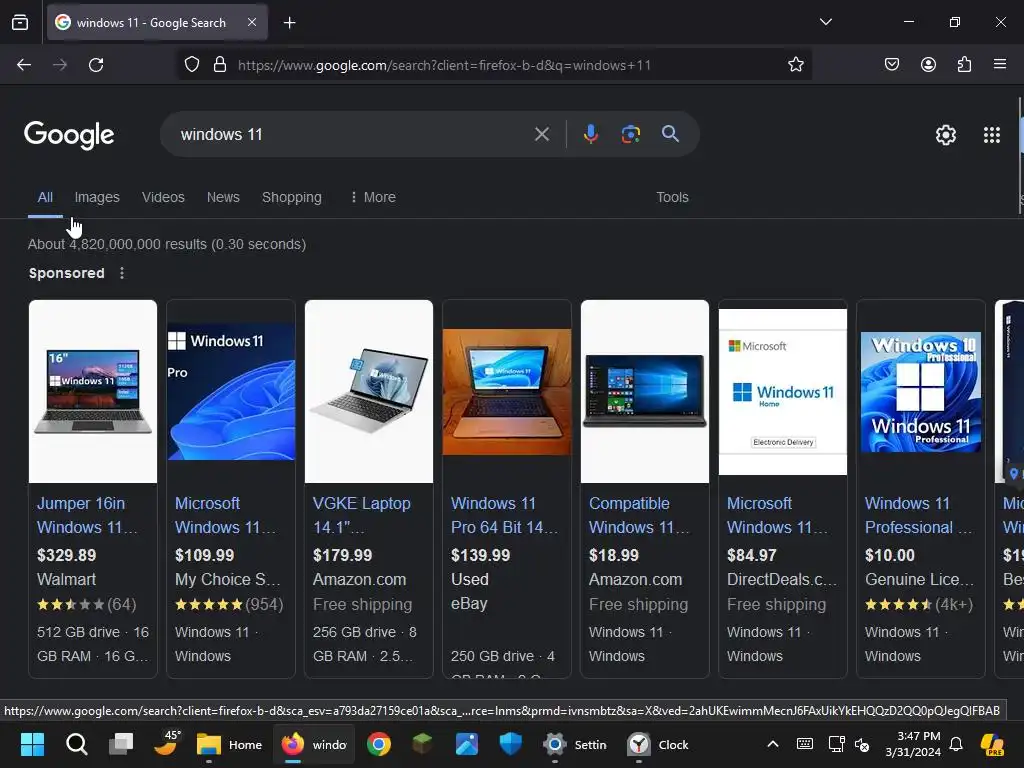Open the notification bell

(956, 744)
